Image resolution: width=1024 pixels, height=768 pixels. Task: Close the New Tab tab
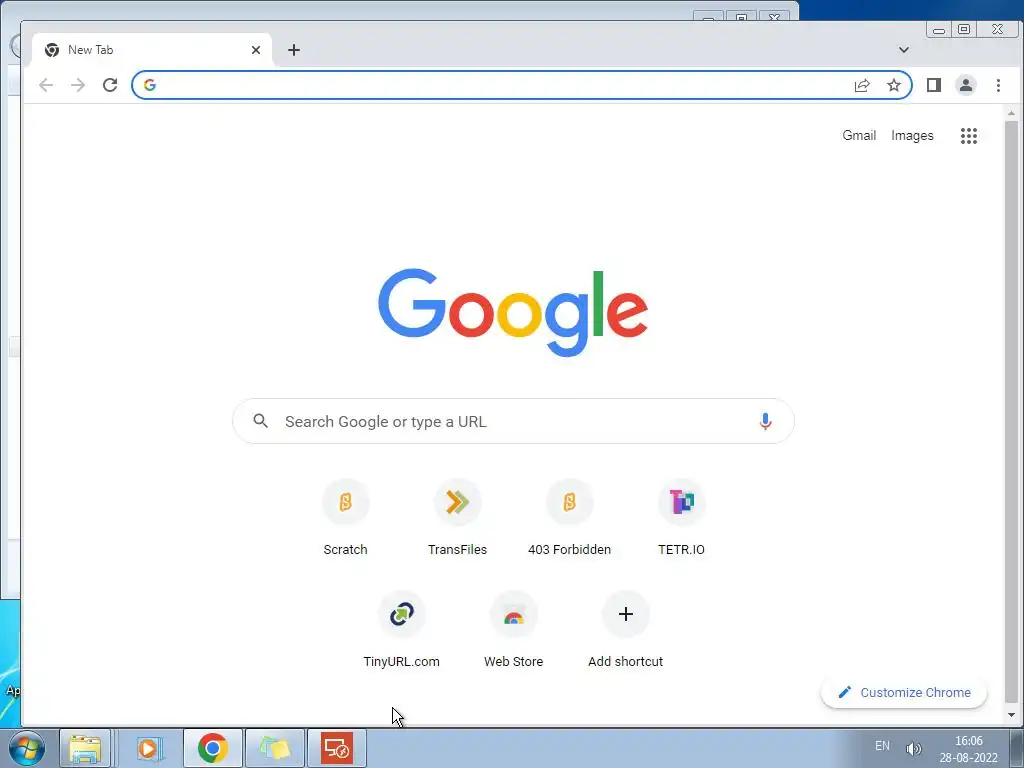tap(256, 50)
